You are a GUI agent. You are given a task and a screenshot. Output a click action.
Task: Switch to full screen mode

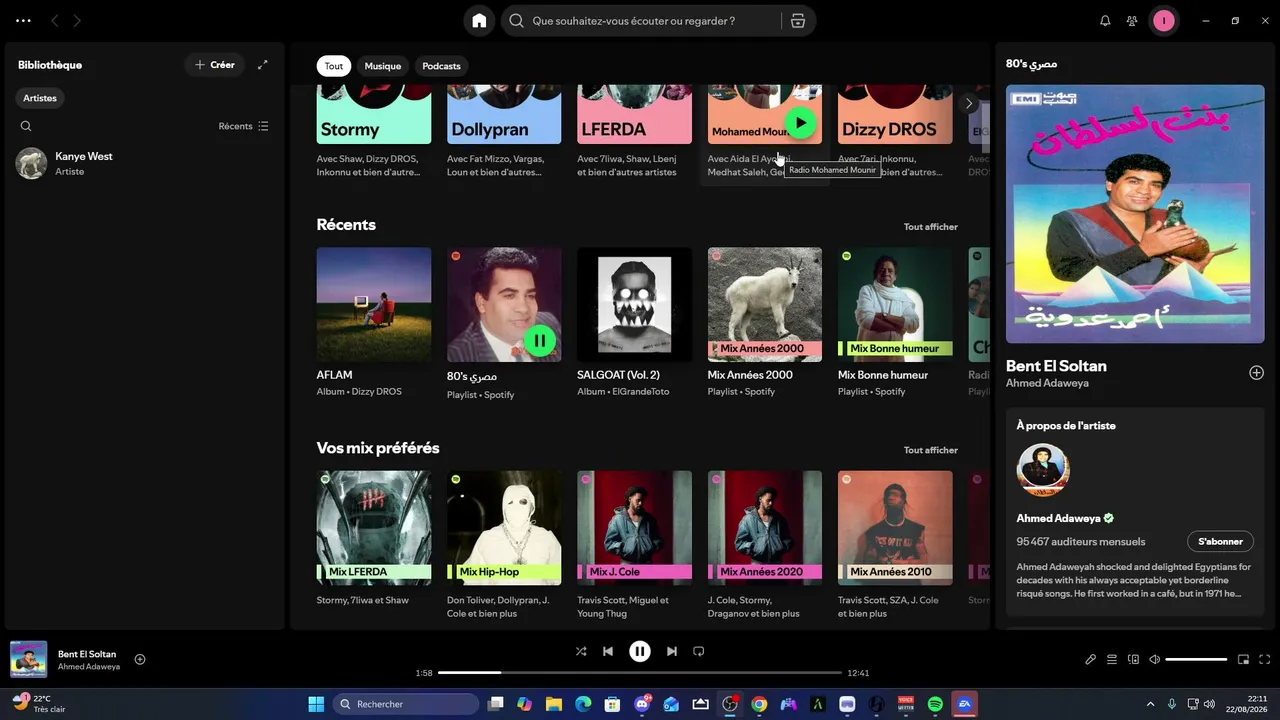pyautogui.click(x=1265, y=659)
